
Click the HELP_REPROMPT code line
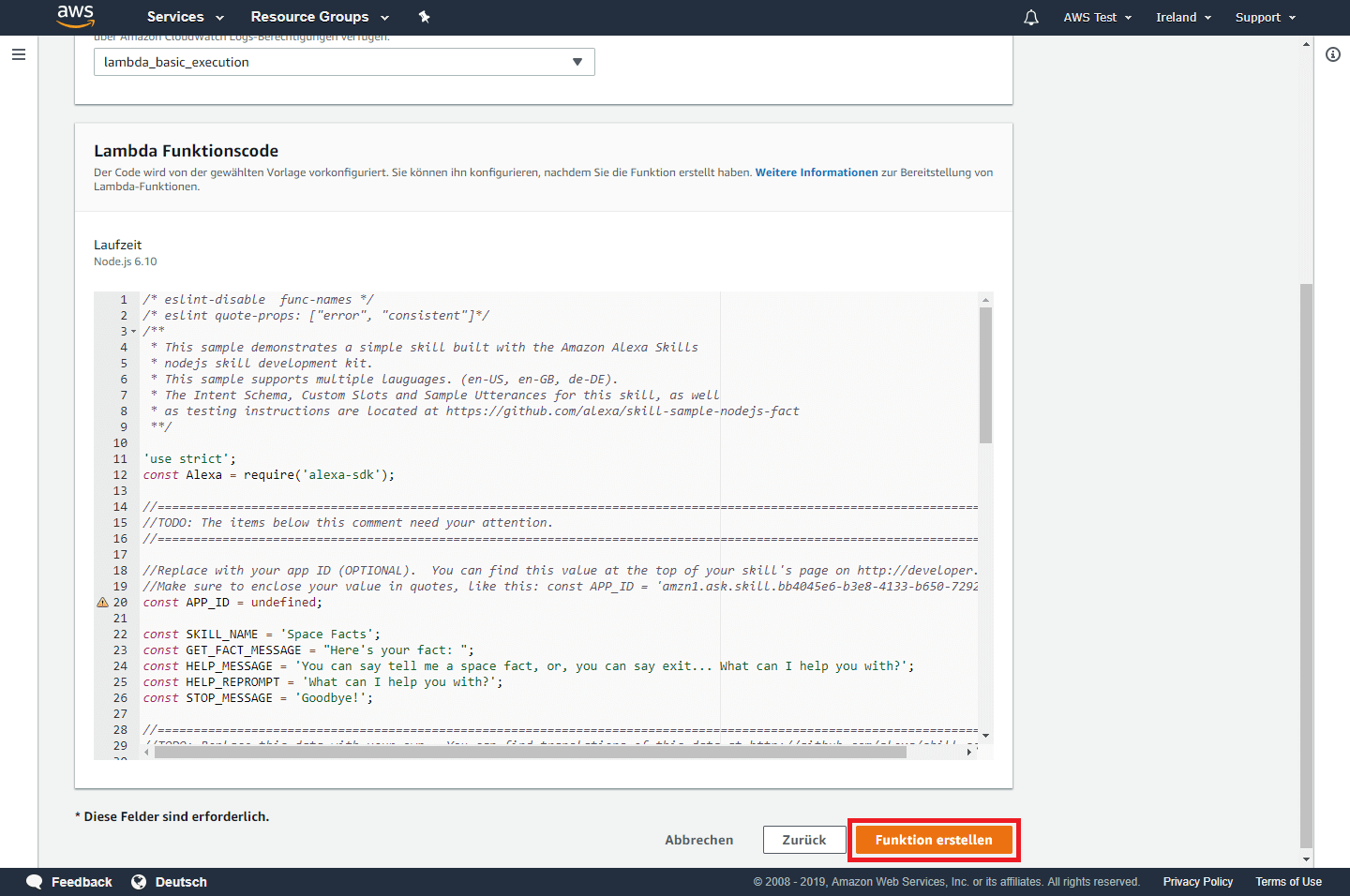click(322, 682)
